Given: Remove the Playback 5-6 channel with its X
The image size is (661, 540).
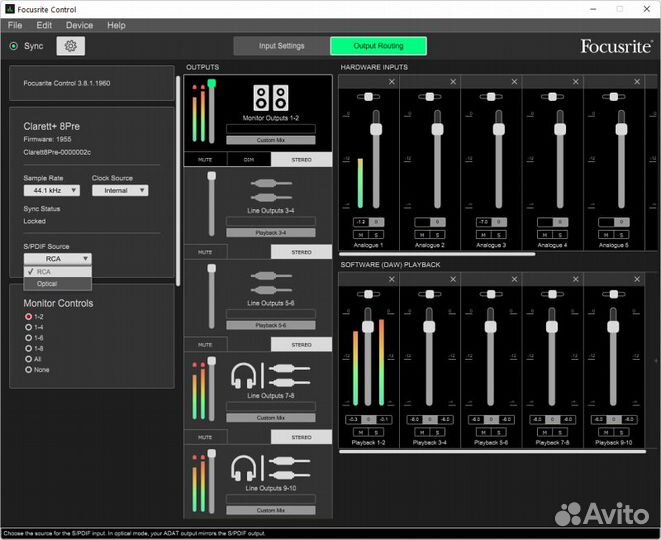Looking at the screenshot, I should tap(514, 279).
